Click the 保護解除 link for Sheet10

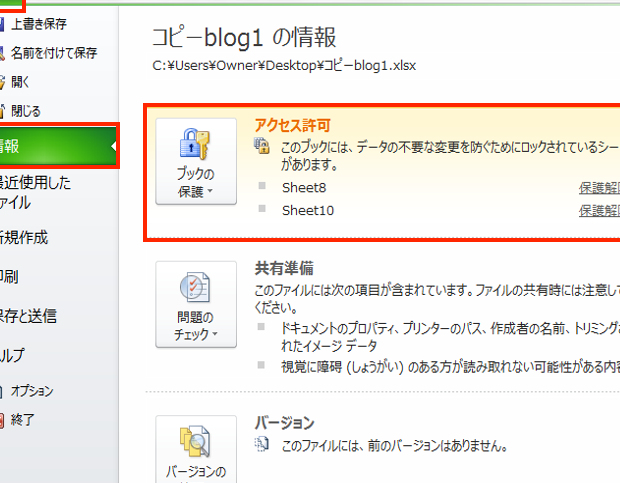598,211
